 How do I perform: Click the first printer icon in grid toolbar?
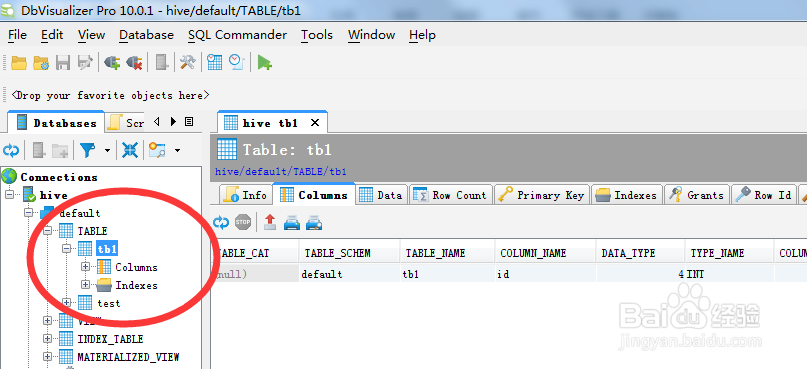point(292,222)
